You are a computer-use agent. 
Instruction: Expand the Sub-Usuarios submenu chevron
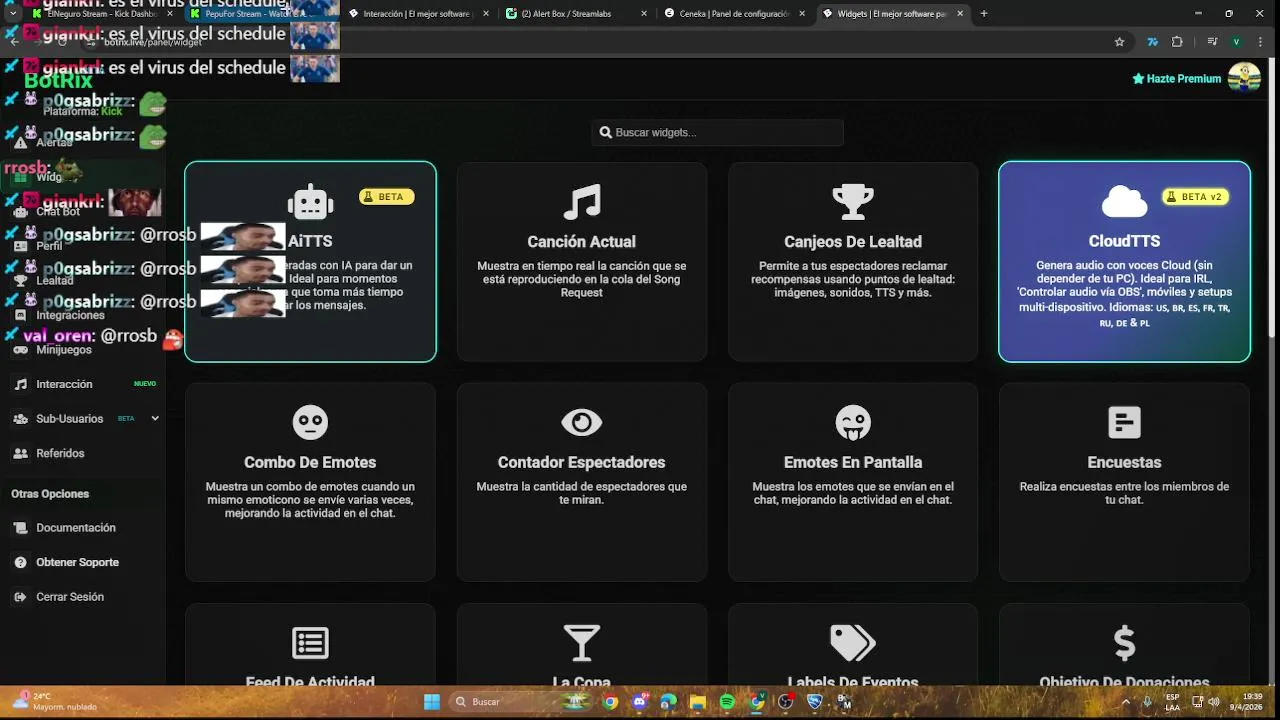pyautogui.click(x=155, y=419)
